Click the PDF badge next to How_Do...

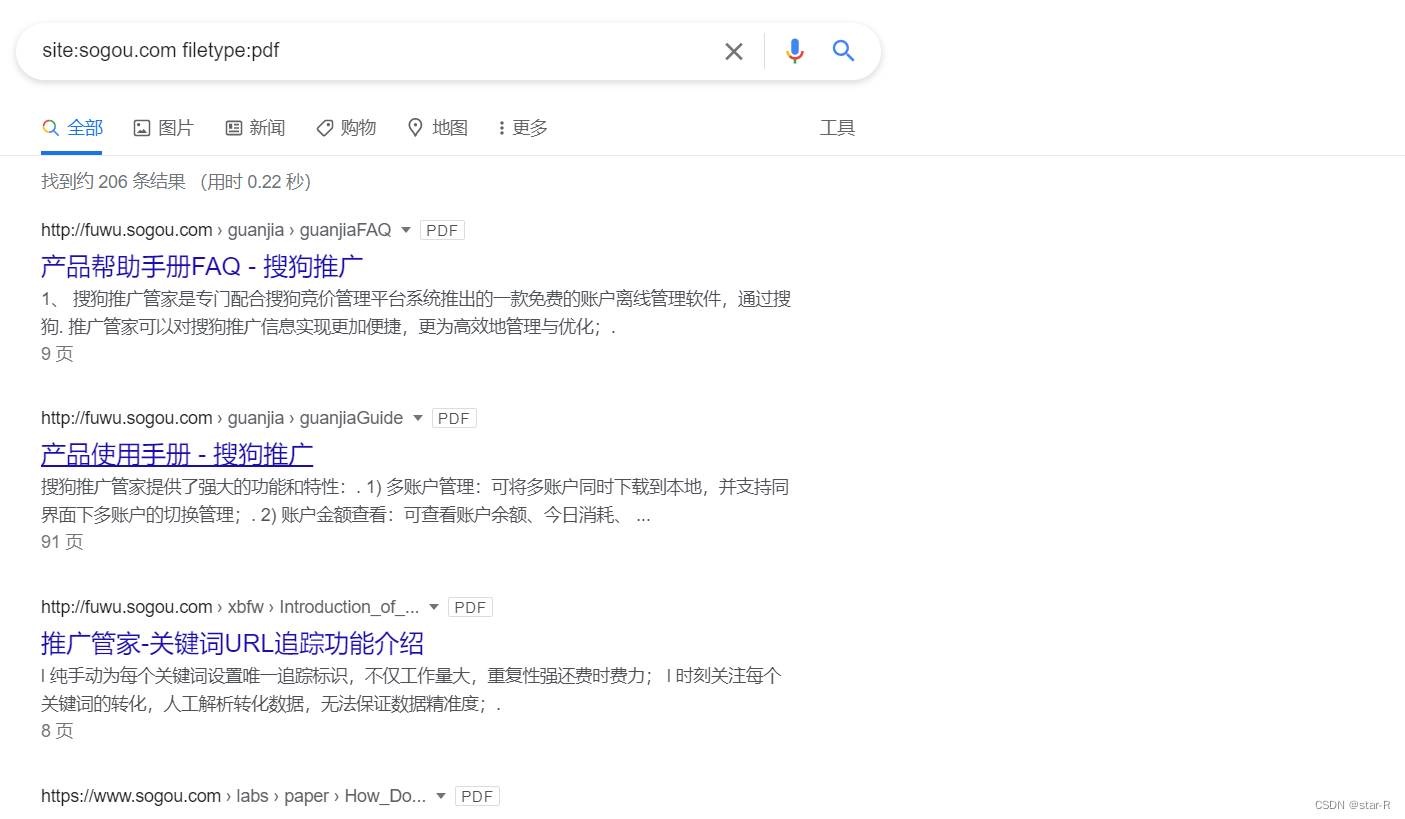pyautogui.click(x=477, y=796)
